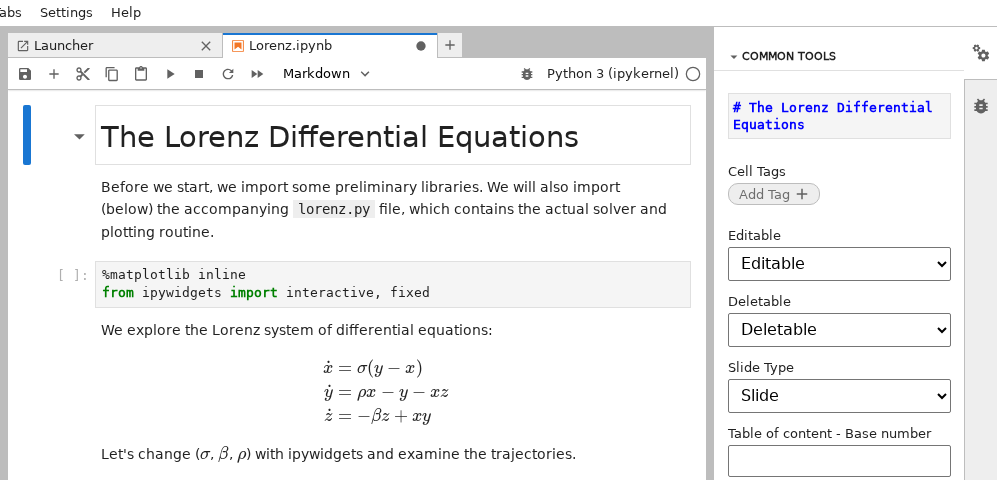Click the Launcher tab icon
Viewport: 997px width, 480px height.
pos(23,46)
